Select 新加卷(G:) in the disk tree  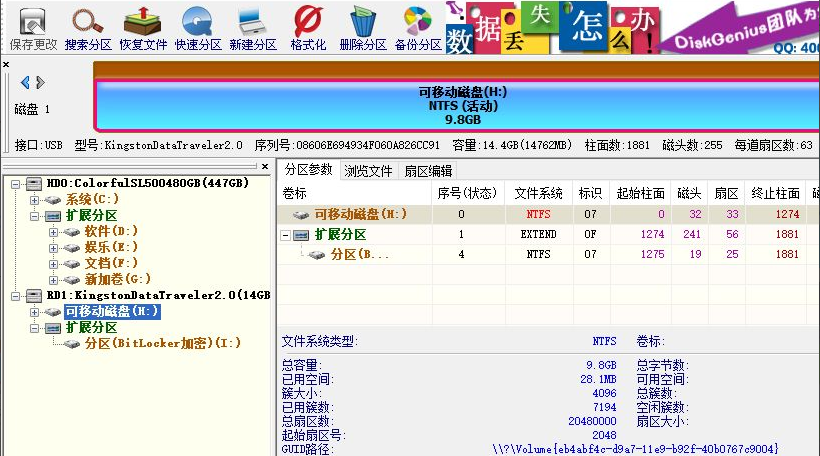pos(118,279)
